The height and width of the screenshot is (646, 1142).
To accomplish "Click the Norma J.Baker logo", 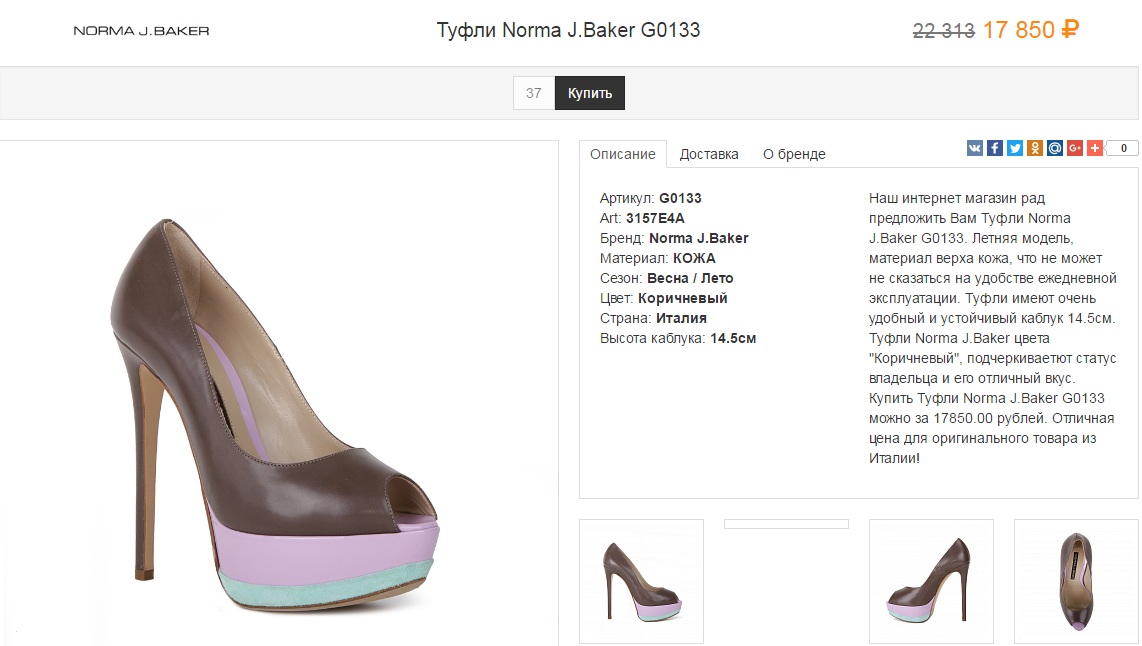I will [141, 31].
